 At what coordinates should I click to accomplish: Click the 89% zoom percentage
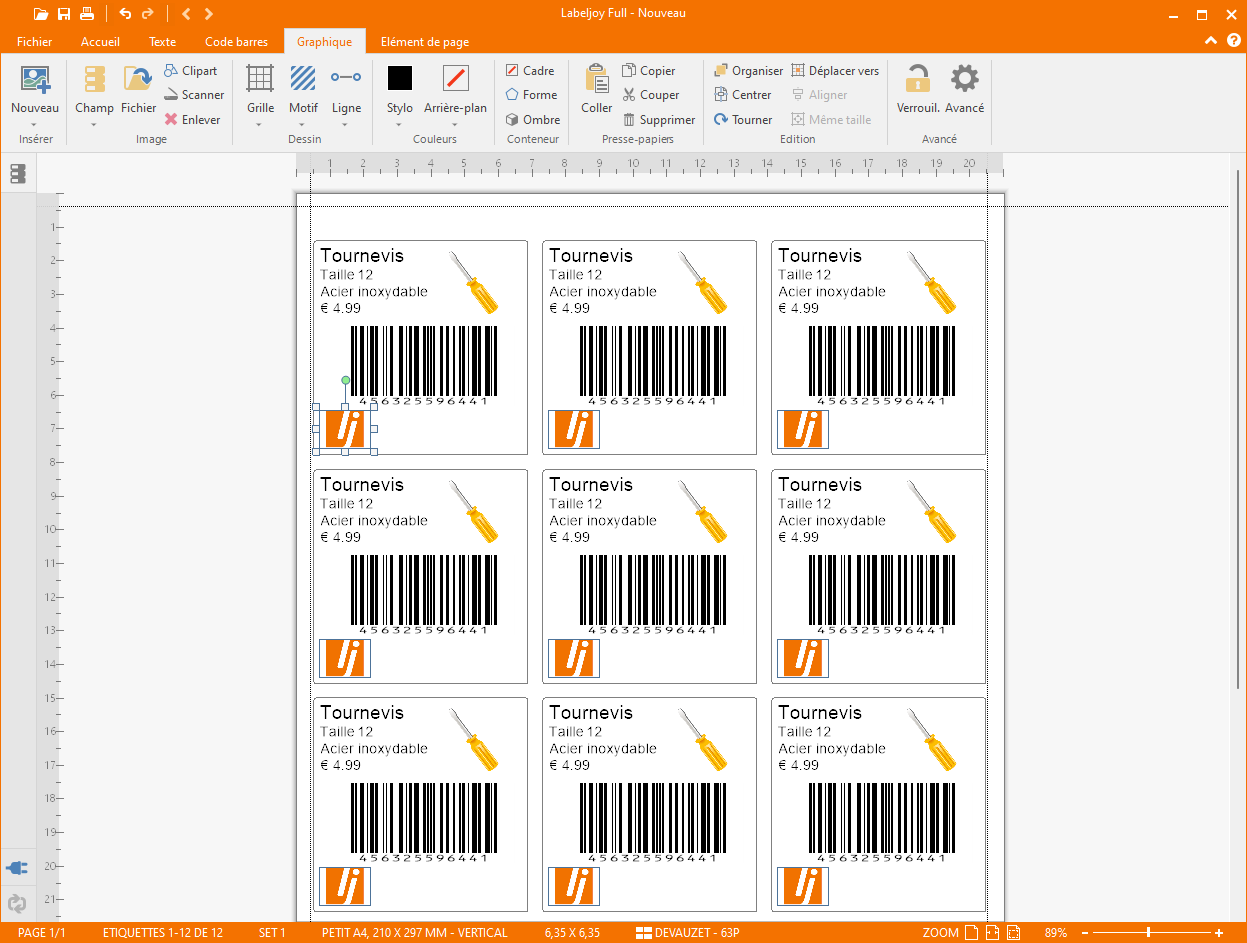1056,933
